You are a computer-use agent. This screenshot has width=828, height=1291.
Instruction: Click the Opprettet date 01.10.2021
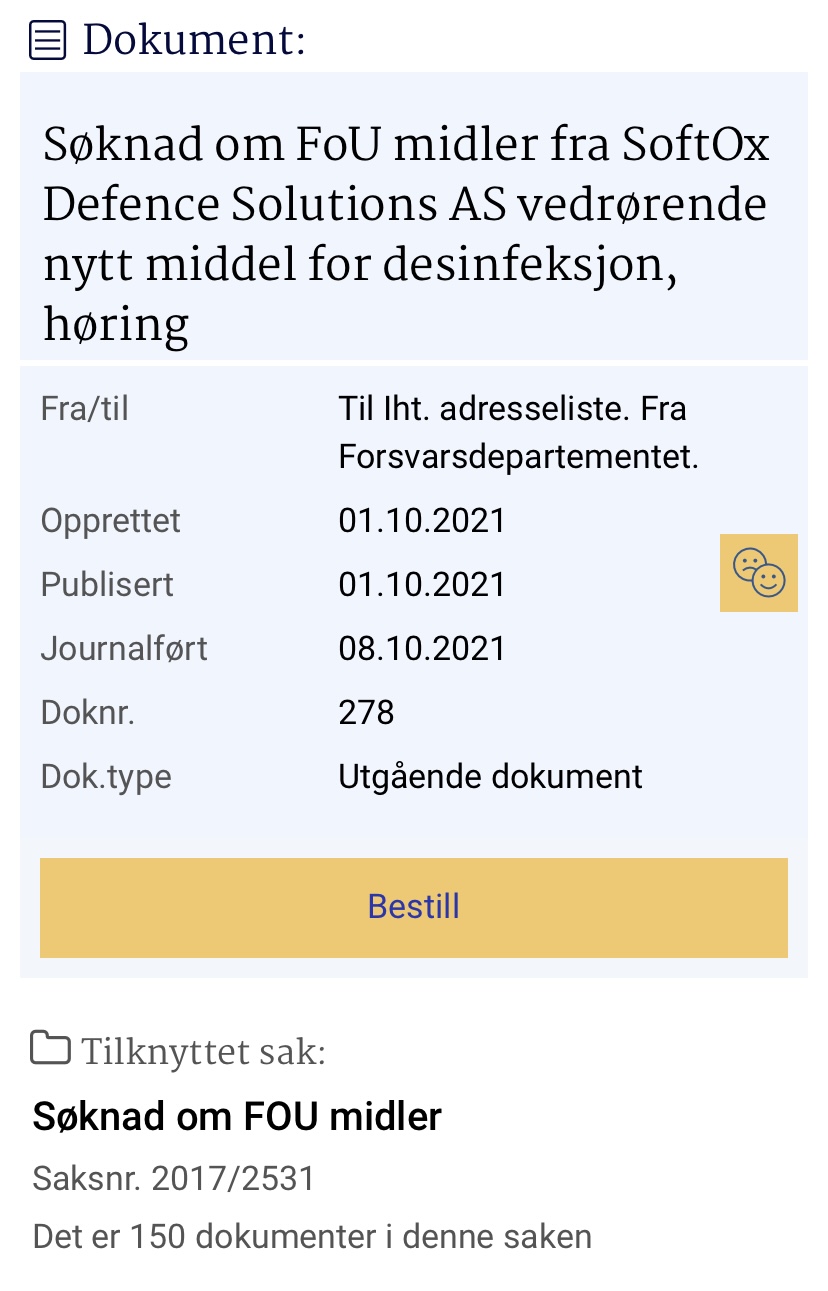[422, 521]
